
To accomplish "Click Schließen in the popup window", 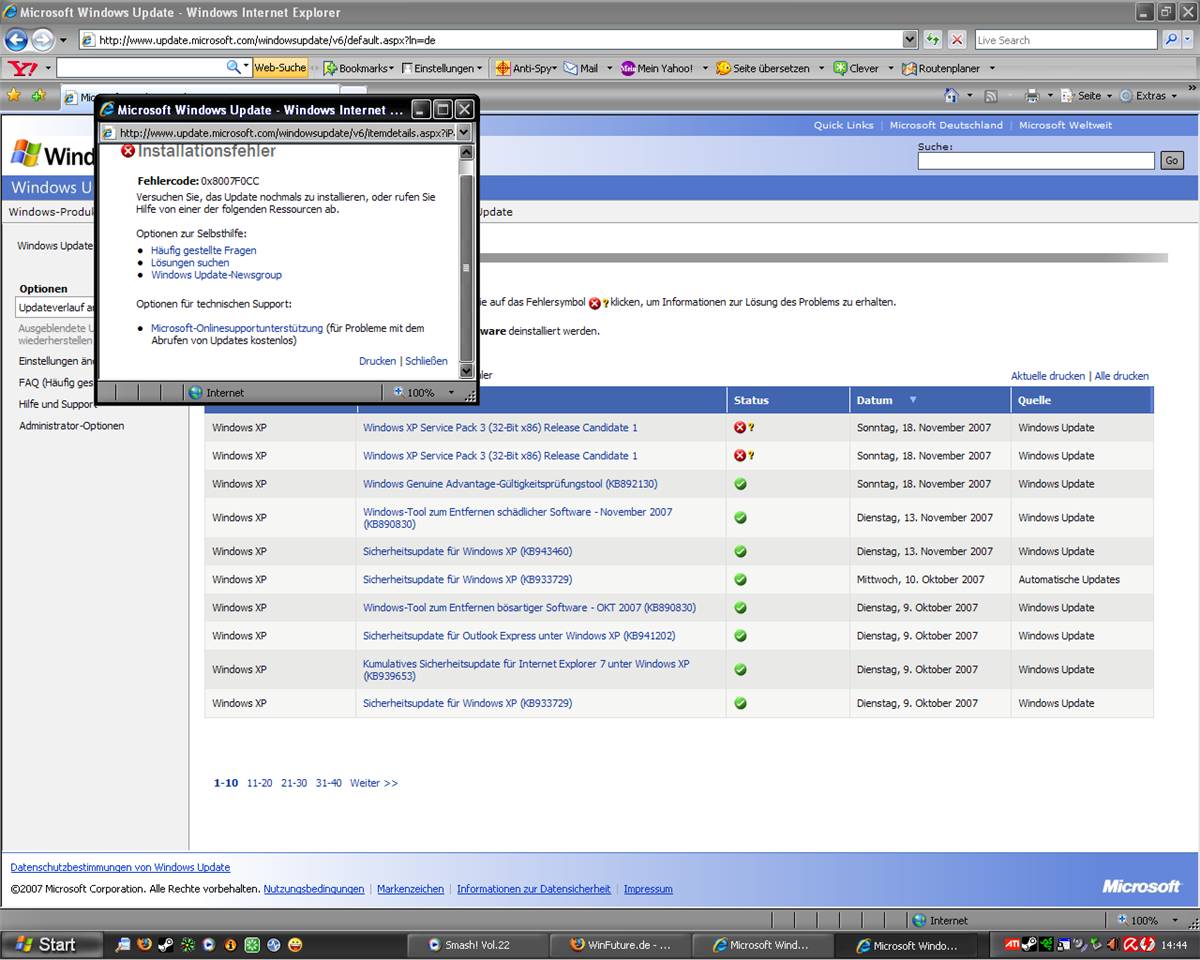I will pyautogui.click(x=426, y=361).
